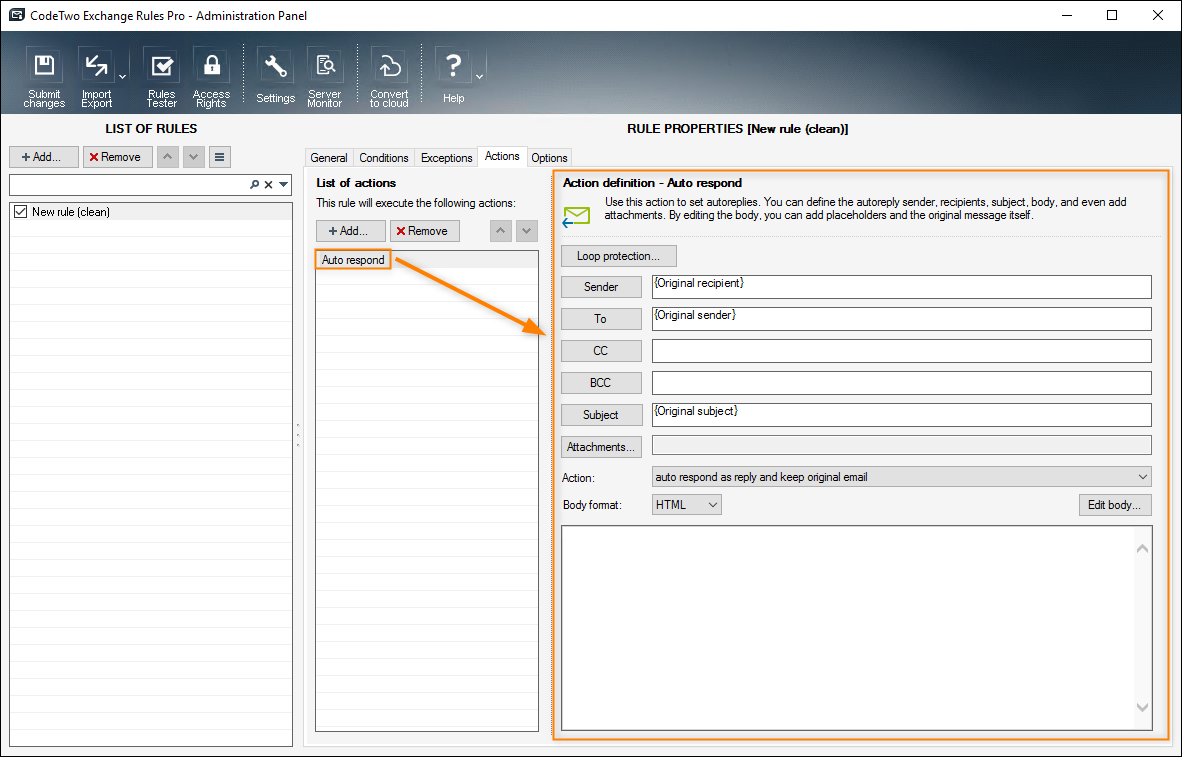Open the Options tab

coord(549,158)
